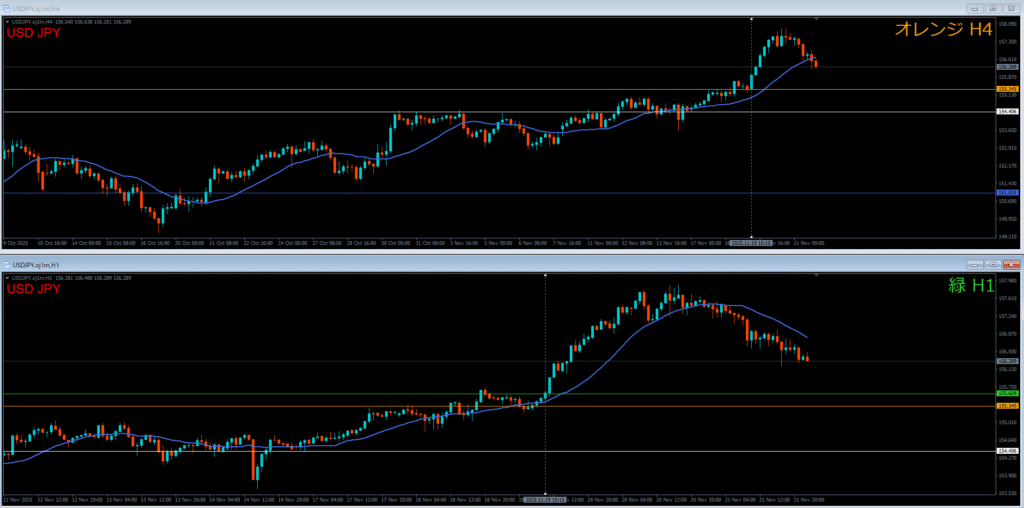The width and height of the screenshot is (1024, 508).
Task: Click the highlighted date marker on H4 time axis
Action: click(751, 242)
